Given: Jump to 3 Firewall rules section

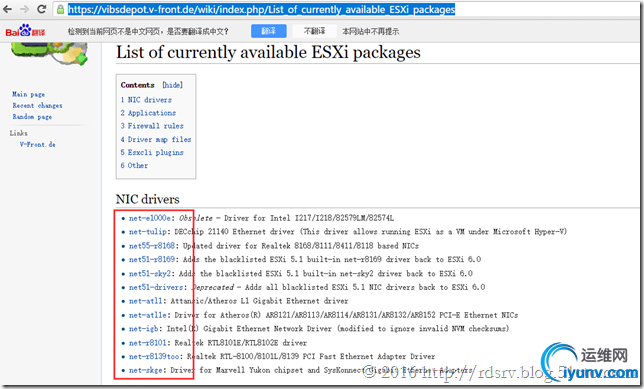Looking at the screenshot, I should pyautogui.click(x=152, y=126).
